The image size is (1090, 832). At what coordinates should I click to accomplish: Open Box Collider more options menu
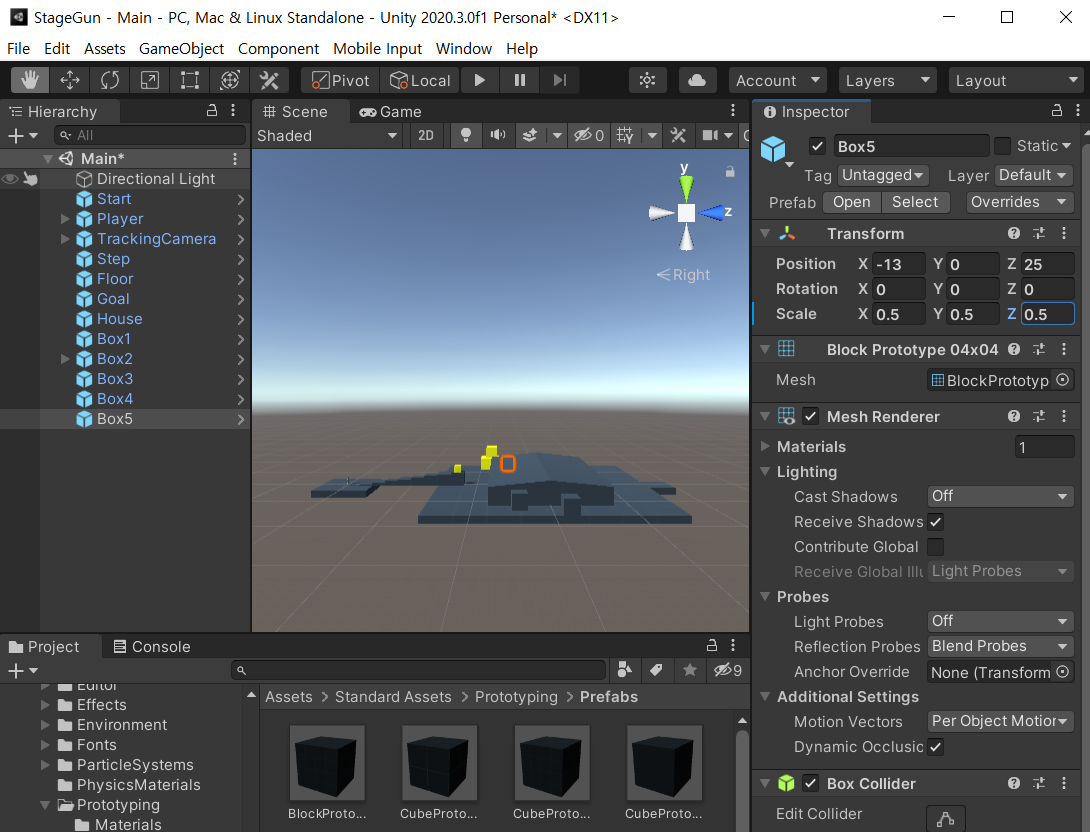1064,783
